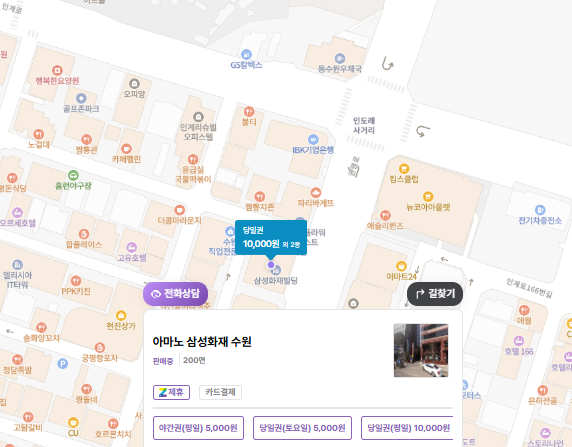Click the 전기차충전소 EV charging icon
Image resolution: width=572 pixels, height=447 pixels.
coord(540,210)
